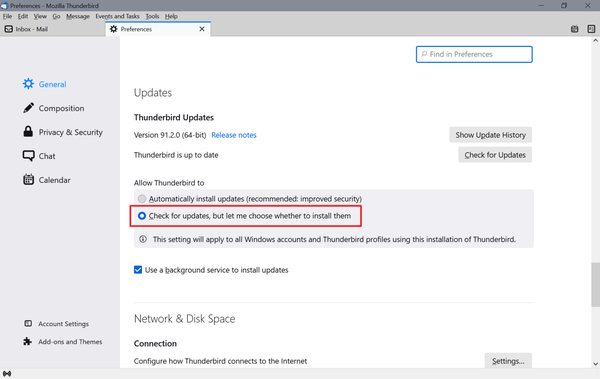This screenshot has height=379, width=600.
Task: Open the Events and Tasks menu
Action: (x=117, y=16)
